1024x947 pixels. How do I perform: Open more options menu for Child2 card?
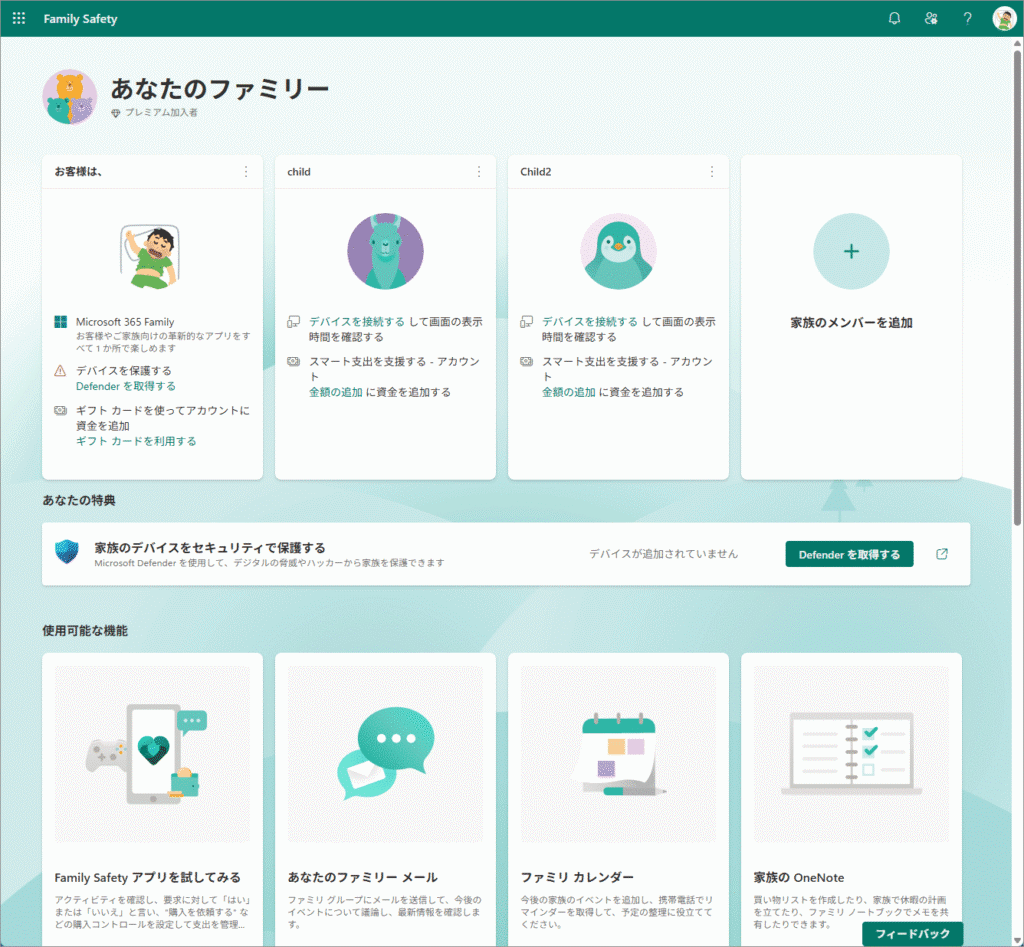[712, 172]
